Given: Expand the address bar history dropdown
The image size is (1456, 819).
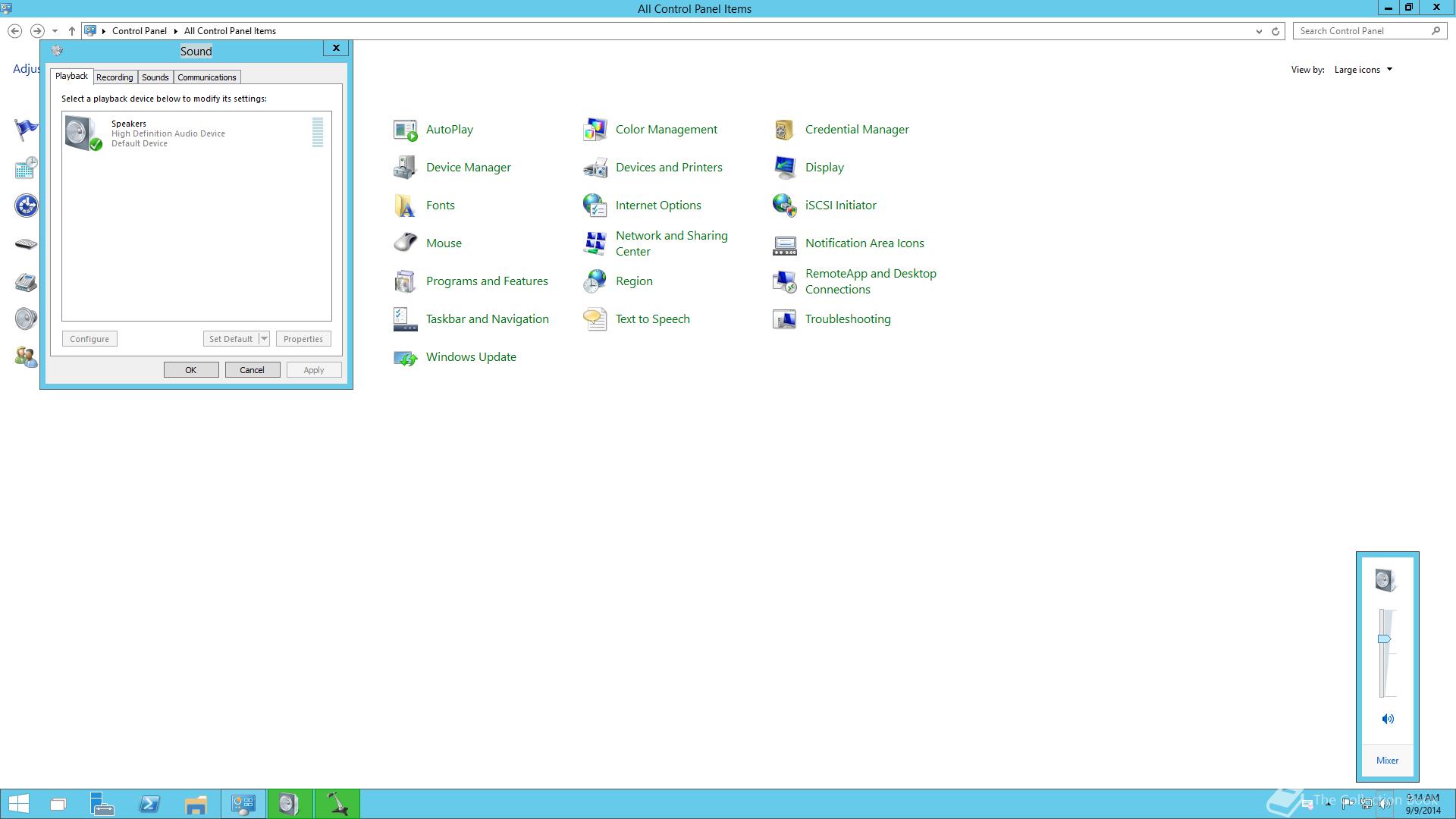Looking at the screenshot, I should pos(1259,31).
